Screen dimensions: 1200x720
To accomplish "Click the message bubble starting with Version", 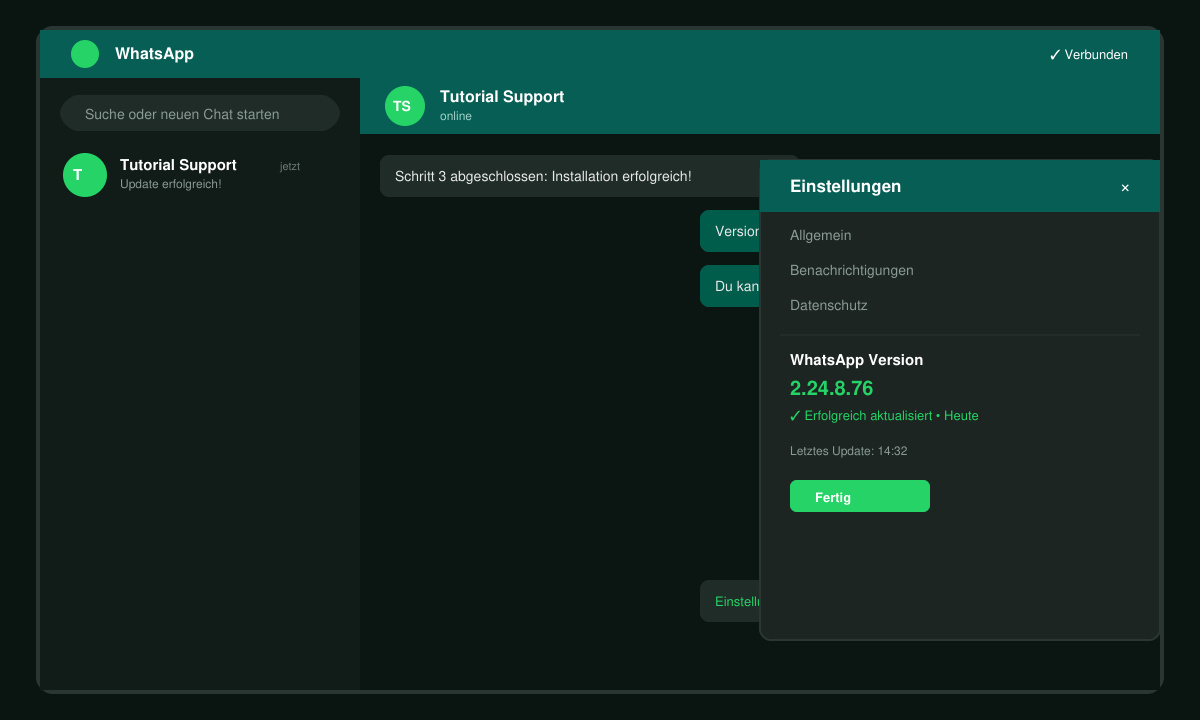I will tap(730, 231).
